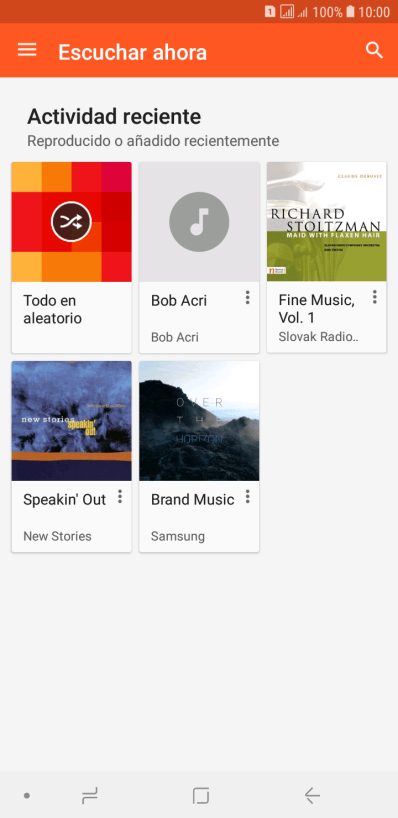The image size is (398, 818).
Task: Open the Over the Horizon album artwork
Action: (x=199, y=421)
